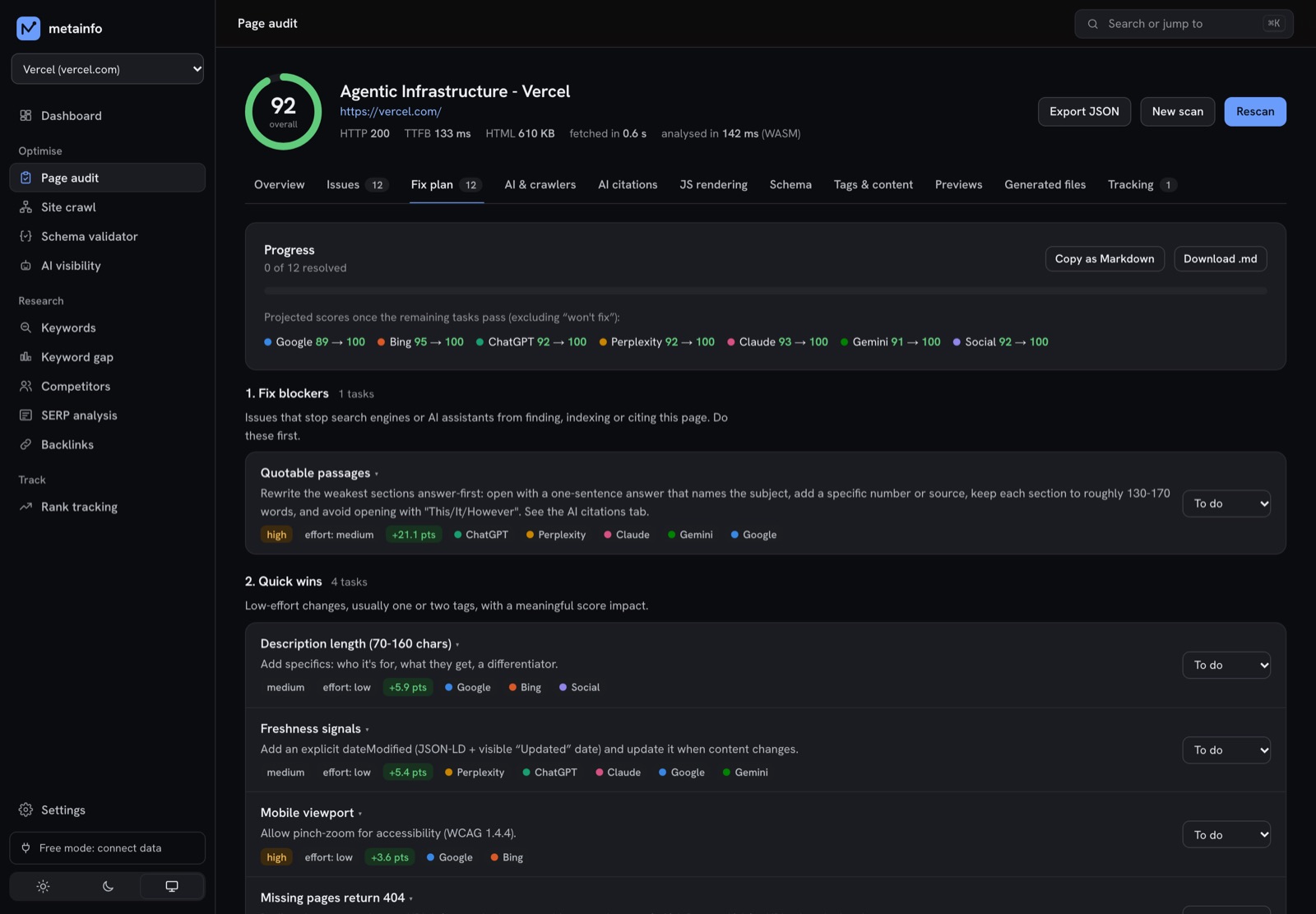Switch to the Overview tab
The width and height of the screenshot is (1316, 914).
[279, 185]
